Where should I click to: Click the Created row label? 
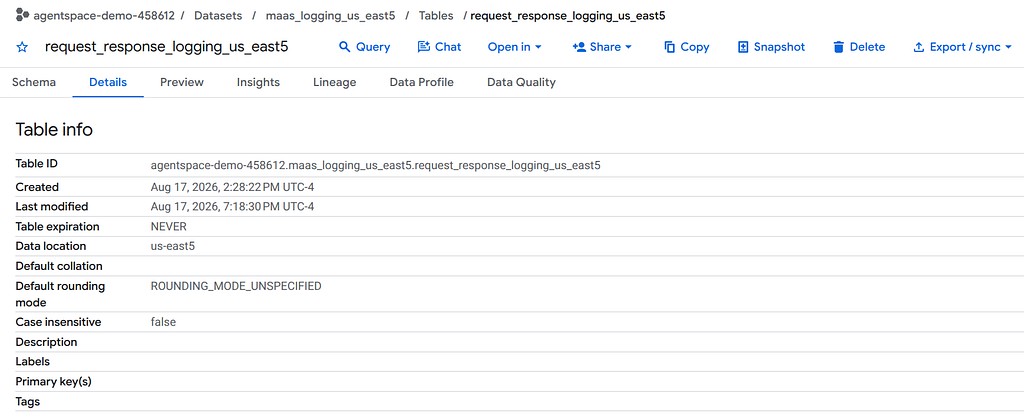point(37,187)
